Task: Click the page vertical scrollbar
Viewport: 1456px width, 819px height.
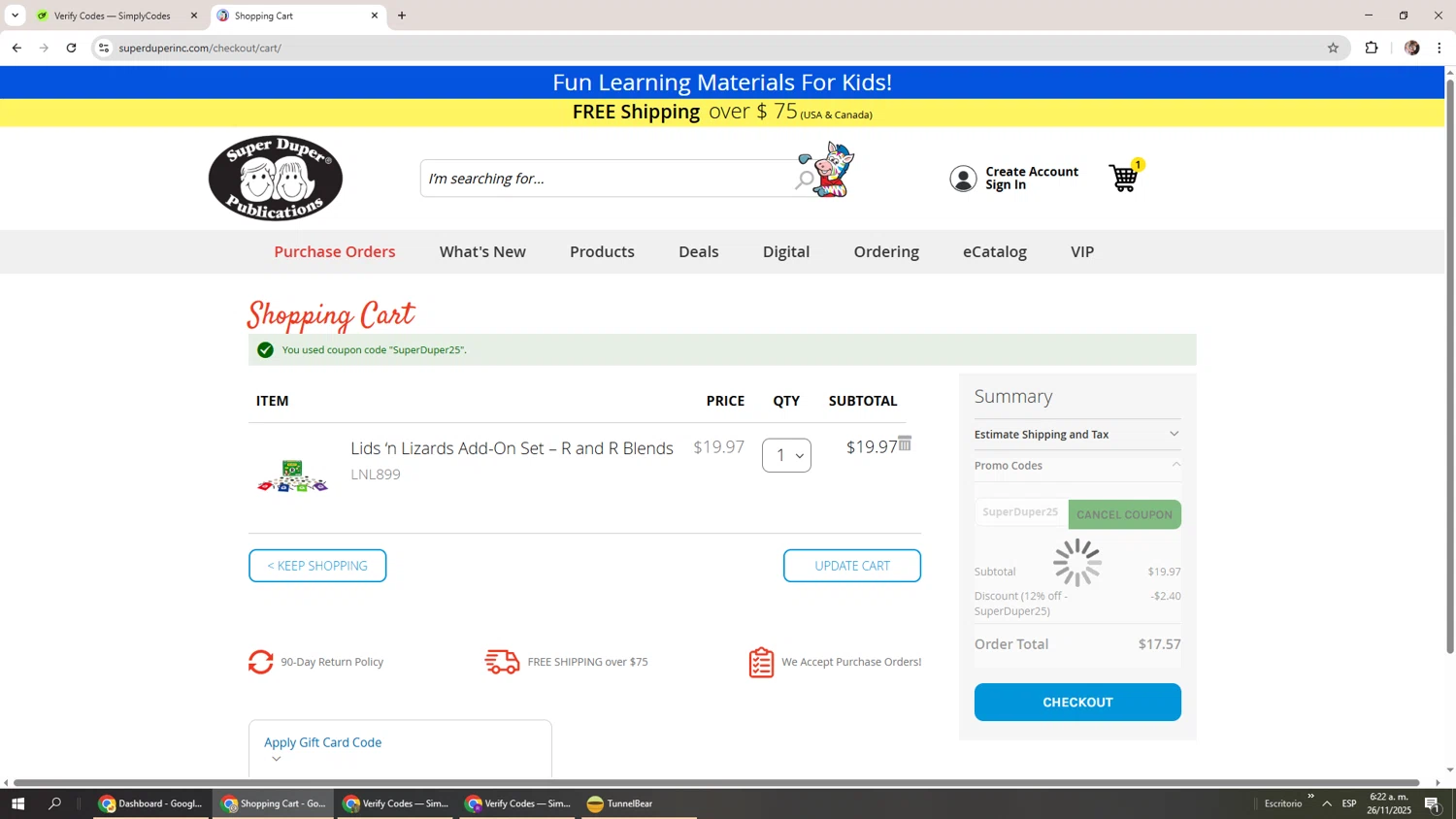Action: 1450,366
